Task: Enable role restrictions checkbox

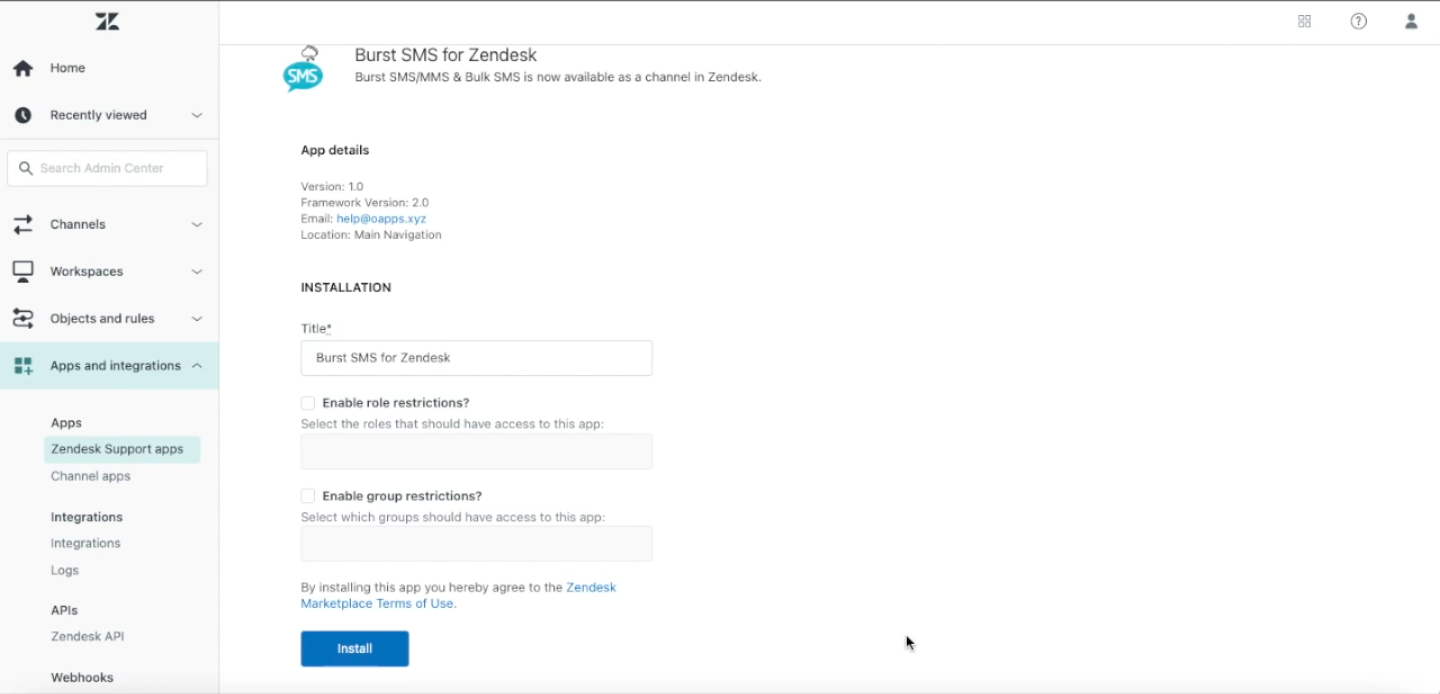Action: (x=308, y=403)
